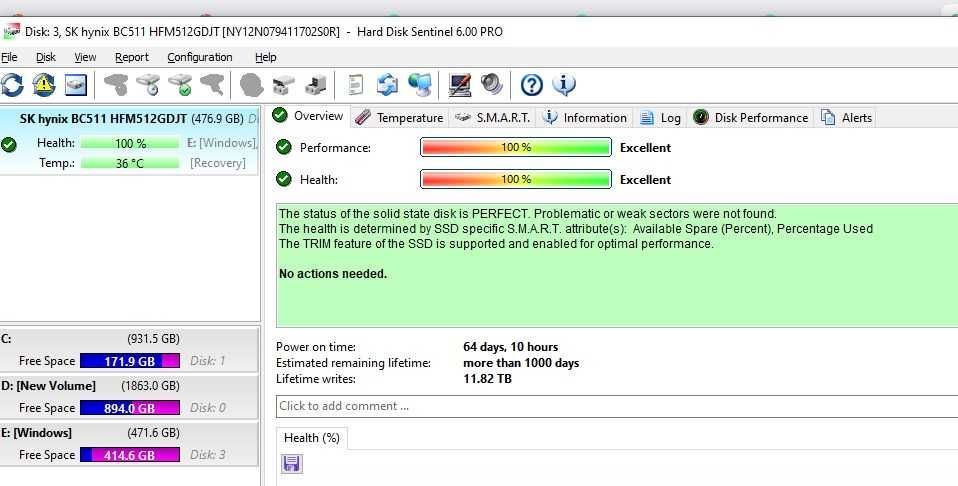The width and height of the screenshot is (958, 486).
Task: Click the document report toolbar icon
Action: [356, 84]
